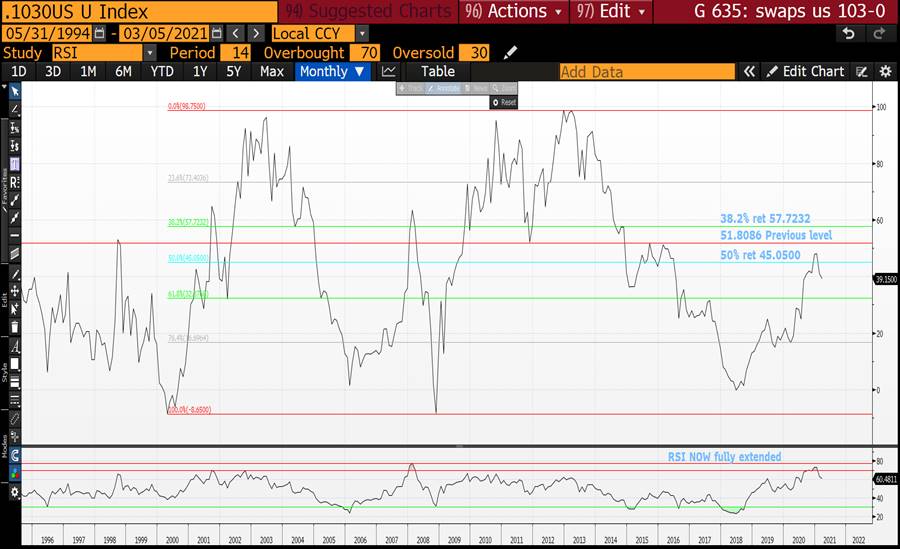Click the redo arrow icon

click(x=878, y=33)
